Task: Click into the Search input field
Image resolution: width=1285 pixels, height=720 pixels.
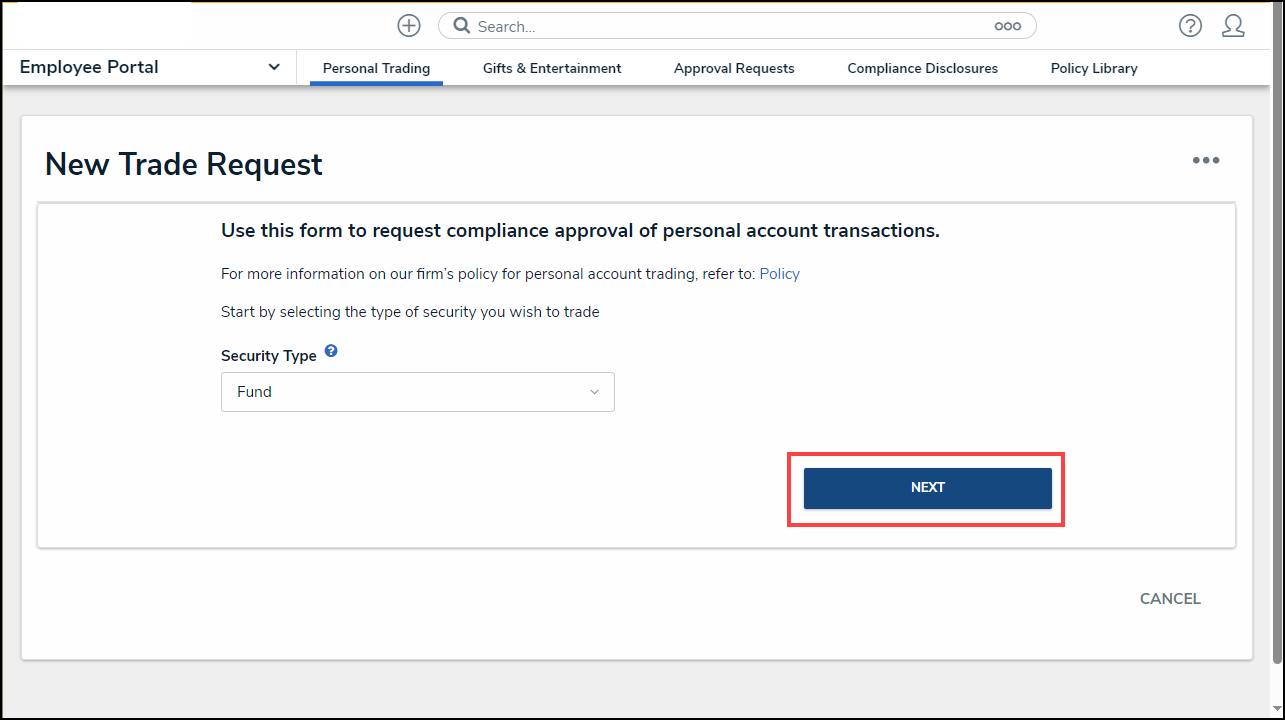Action: click(730, 27)
